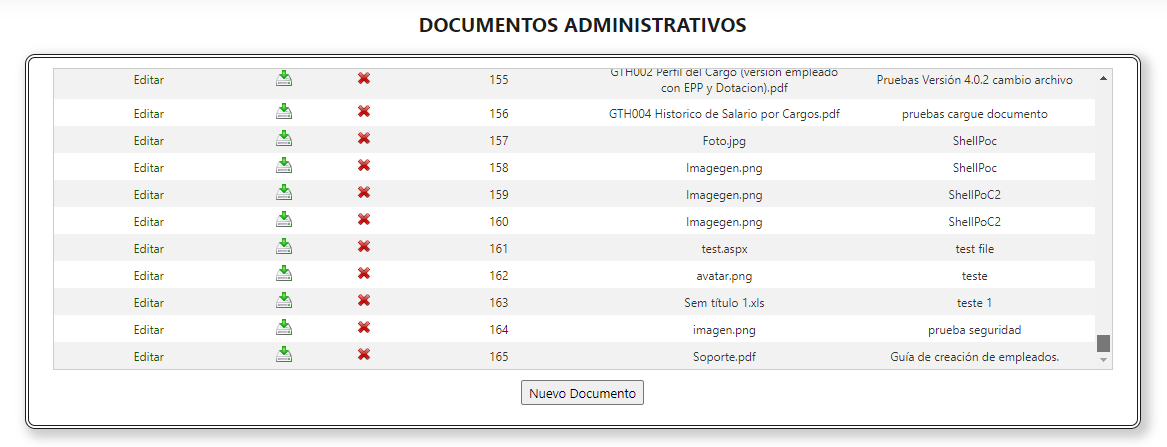The width and height of the screenshot is (1167, 447).
Task: Click file name test.aspx
Action: (724, 248)
